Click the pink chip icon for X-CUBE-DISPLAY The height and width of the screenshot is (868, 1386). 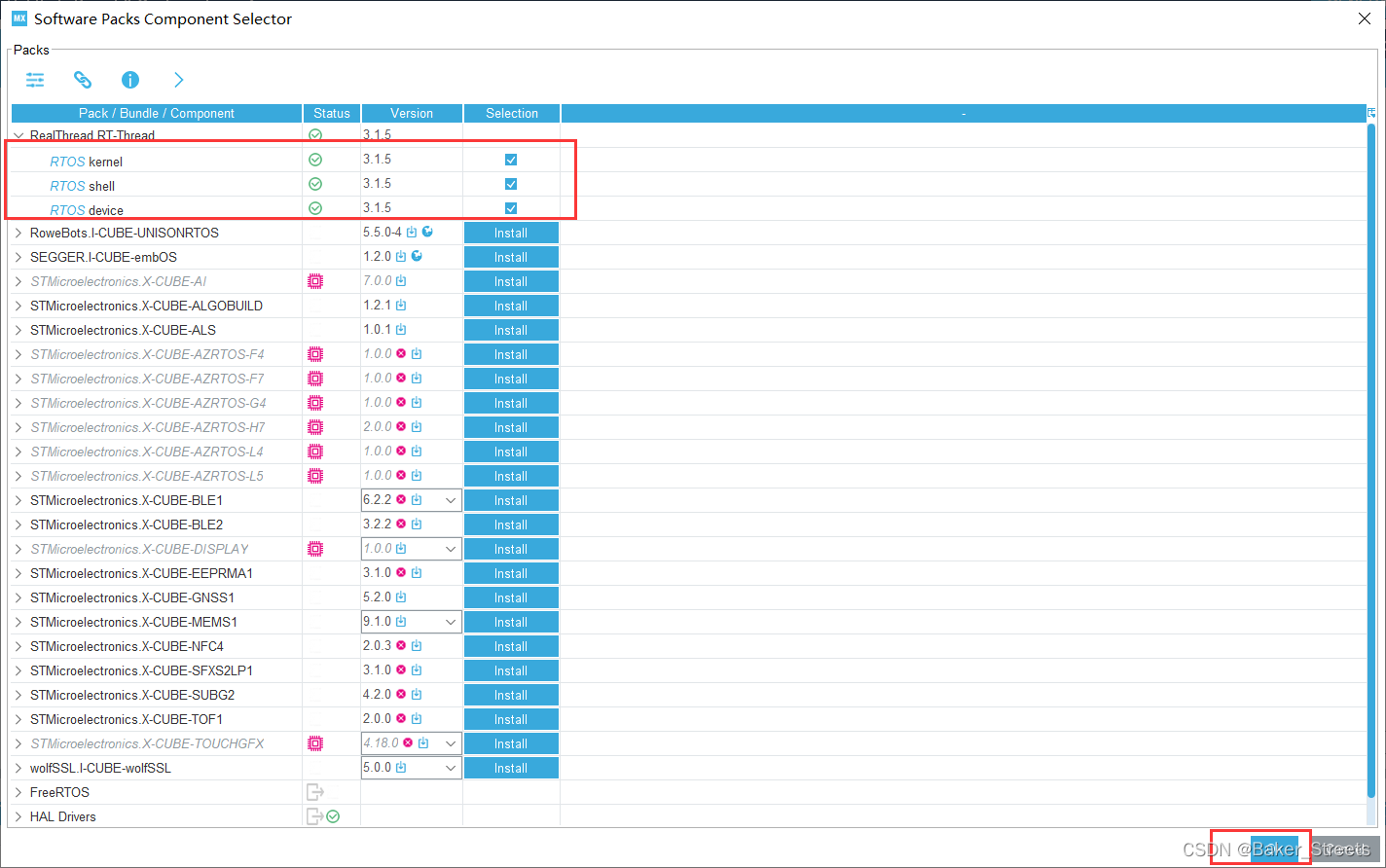point(315,549)
